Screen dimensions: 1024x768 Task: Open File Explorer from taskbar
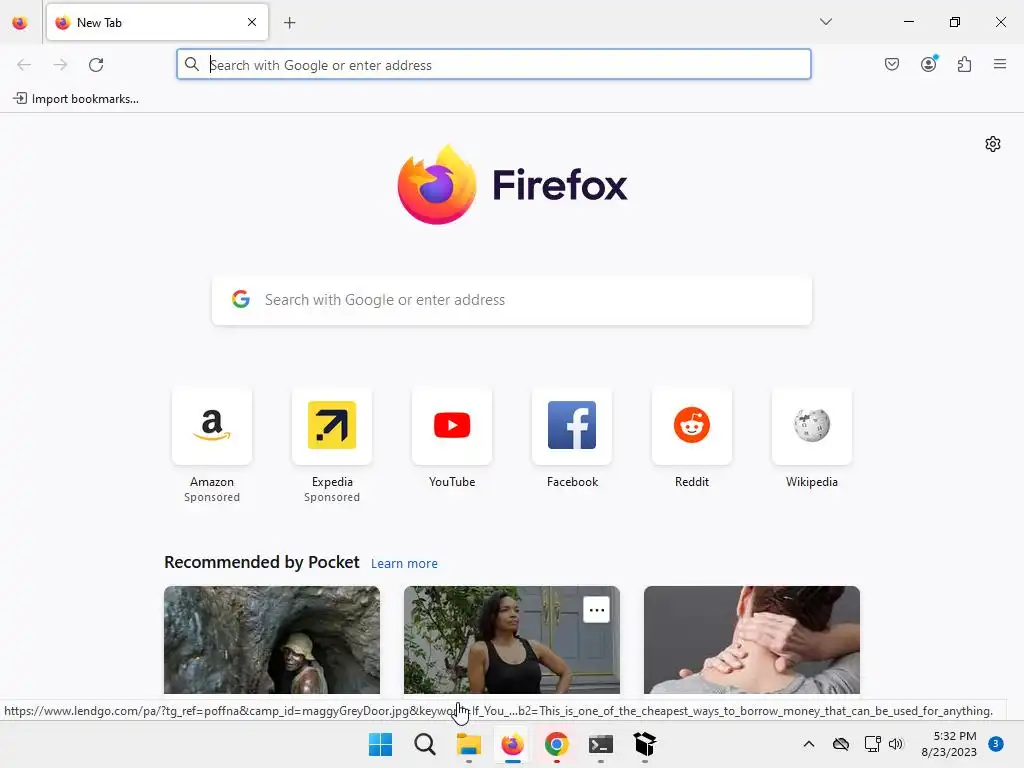[468, 744]
